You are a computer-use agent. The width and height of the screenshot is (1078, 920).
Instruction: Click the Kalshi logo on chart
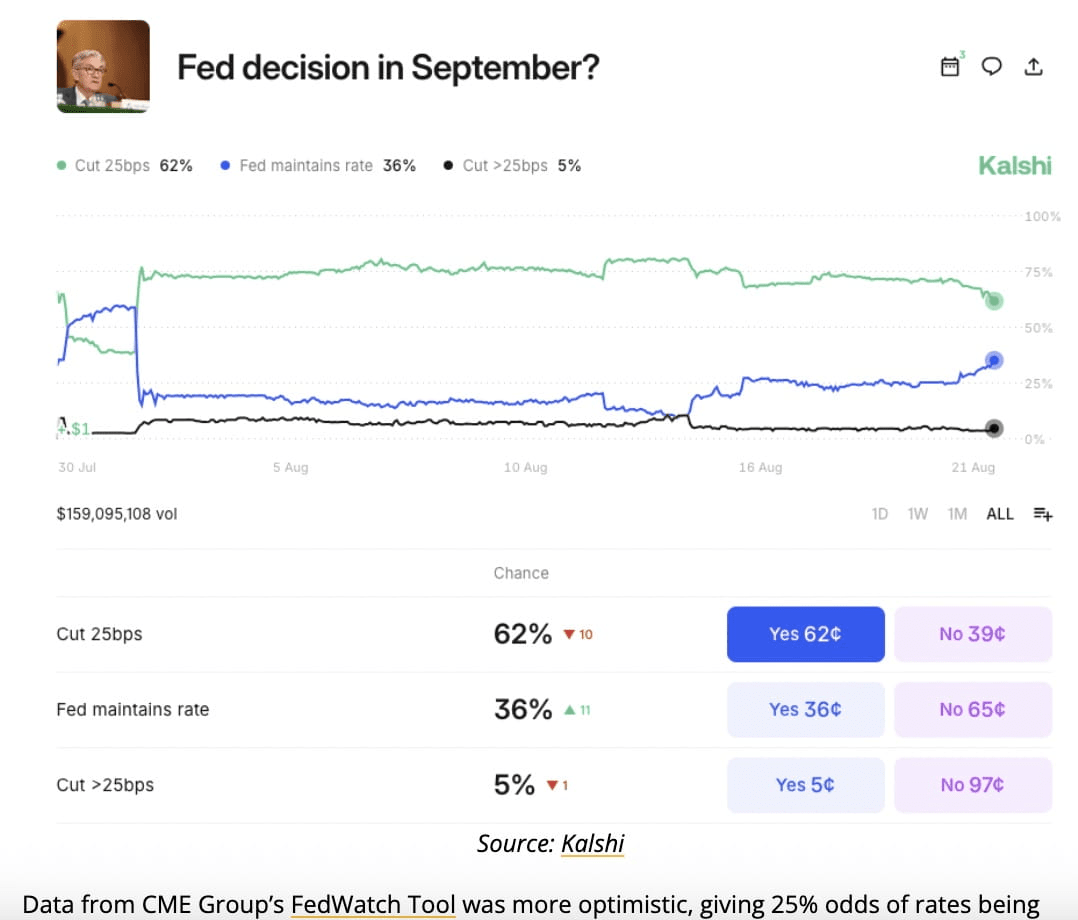point(1014,166)
